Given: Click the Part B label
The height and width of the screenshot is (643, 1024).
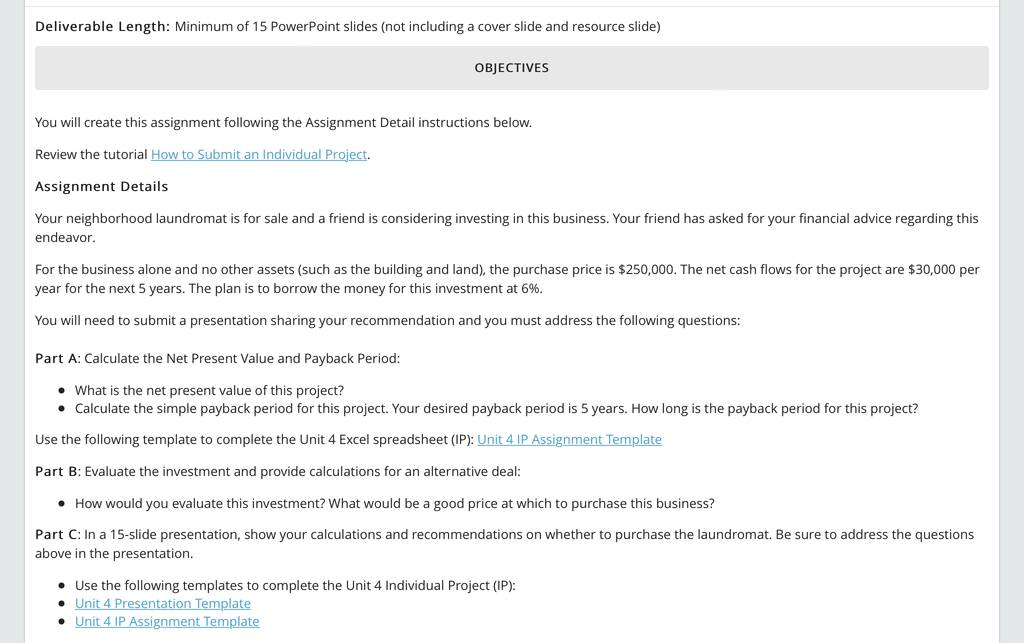Looking at the screenshot, I should [57, 471].
